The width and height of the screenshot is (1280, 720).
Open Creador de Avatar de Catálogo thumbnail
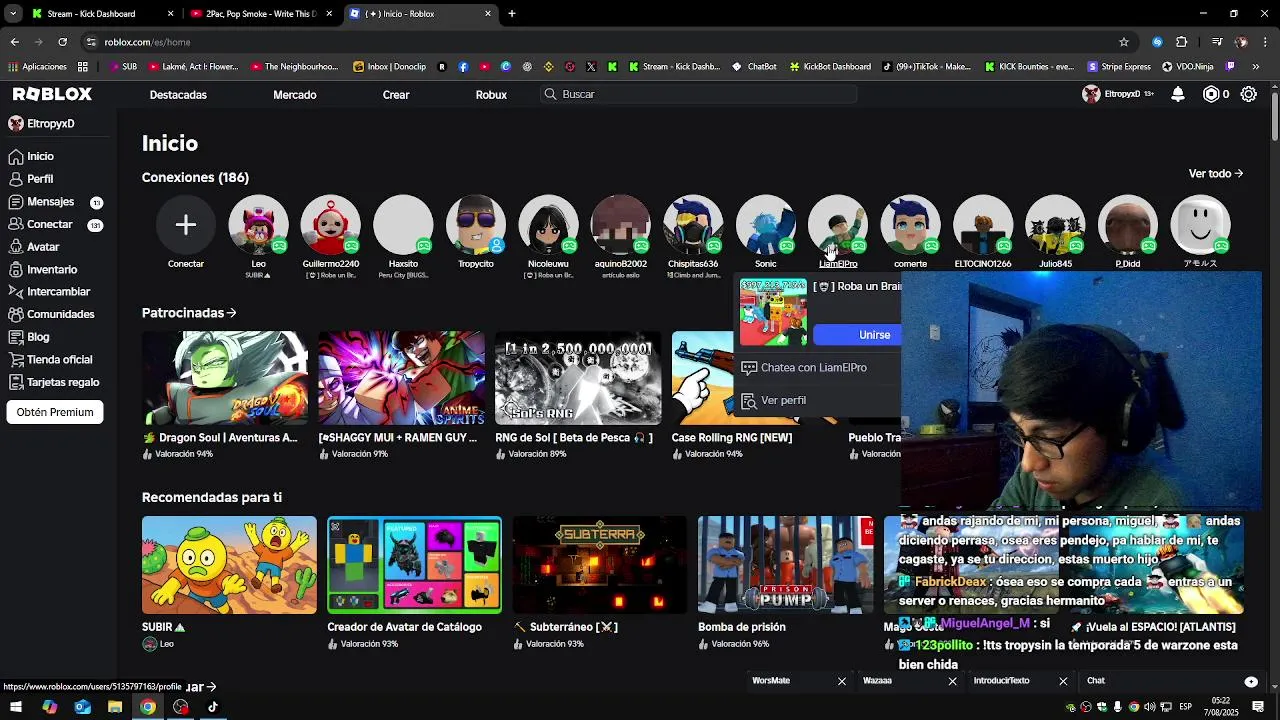(x=414, y=565)
